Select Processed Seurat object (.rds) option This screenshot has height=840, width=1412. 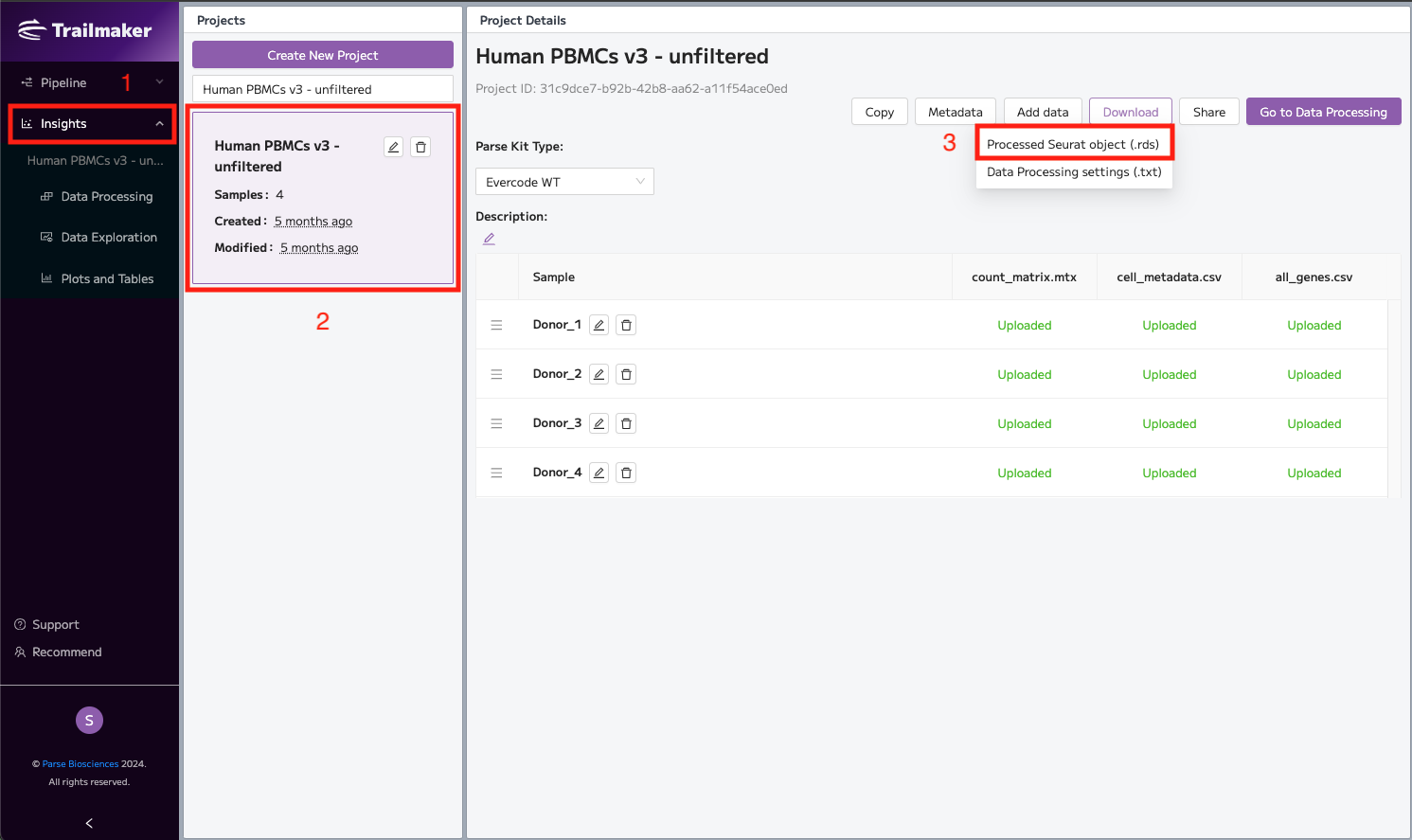click(1073, 144)
